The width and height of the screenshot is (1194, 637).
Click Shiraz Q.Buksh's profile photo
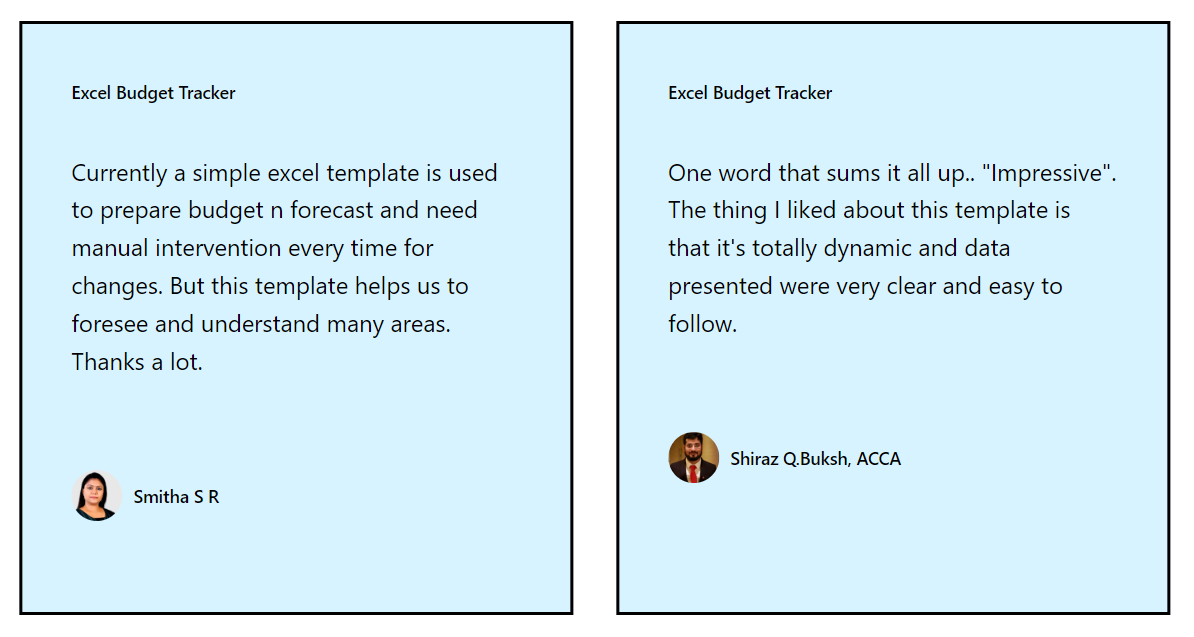[694, 458]
